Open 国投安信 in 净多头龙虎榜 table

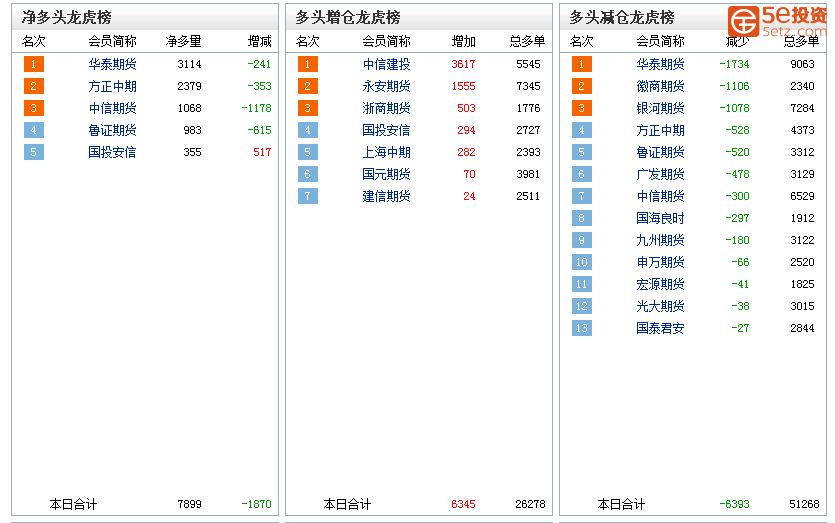[x=112, y=152]
